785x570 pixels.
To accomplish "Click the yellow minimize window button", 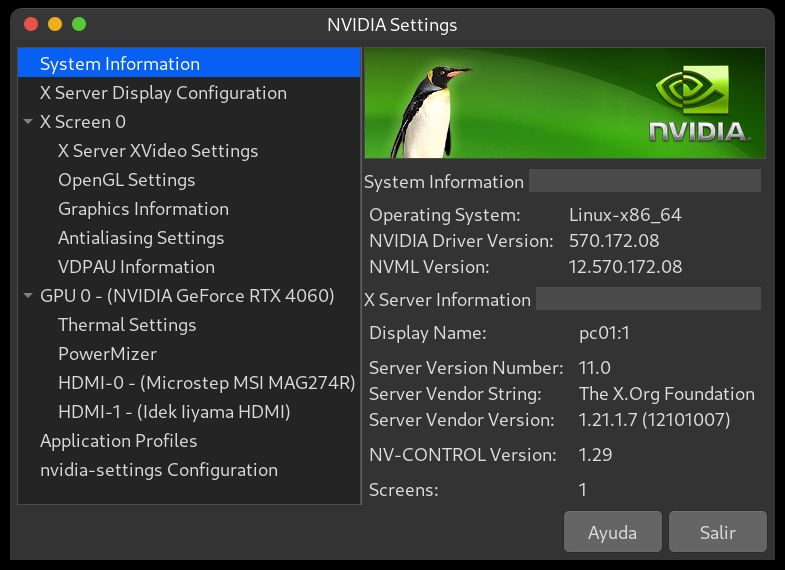I will pos(55,24).
